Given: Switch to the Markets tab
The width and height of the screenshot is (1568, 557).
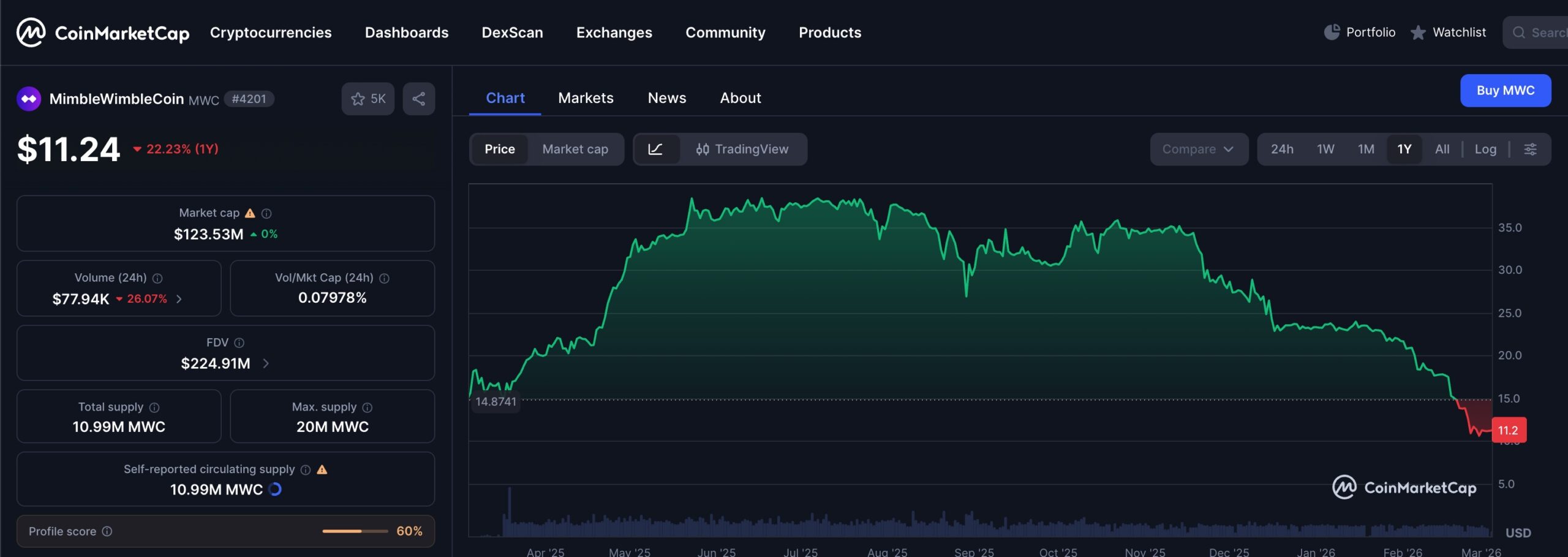Looking at the screenshot, I should (586, 98).
